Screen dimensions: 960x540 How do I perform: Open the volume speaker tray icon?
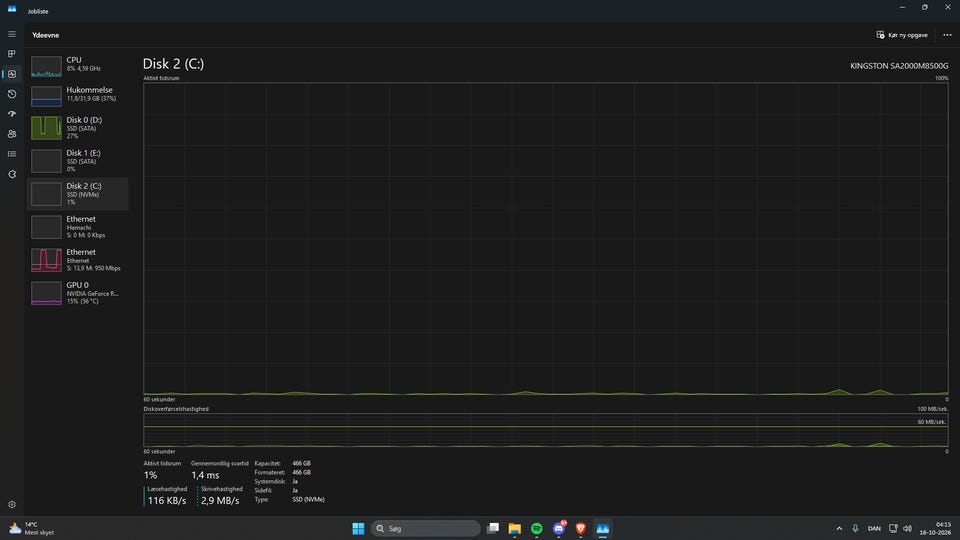click(x=907, y=528)
